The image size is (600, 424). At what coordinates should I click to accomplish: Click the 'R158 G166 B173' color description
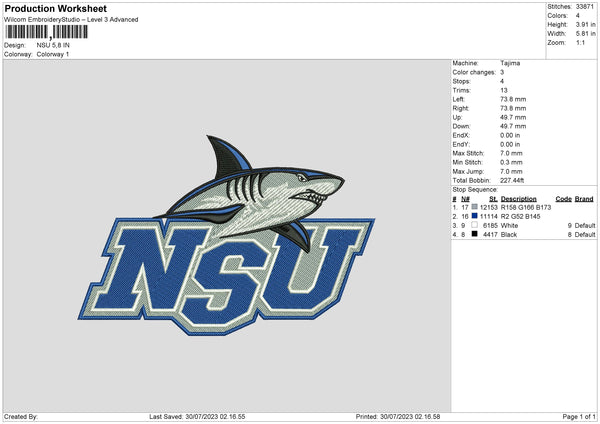(x=526, y=207)
